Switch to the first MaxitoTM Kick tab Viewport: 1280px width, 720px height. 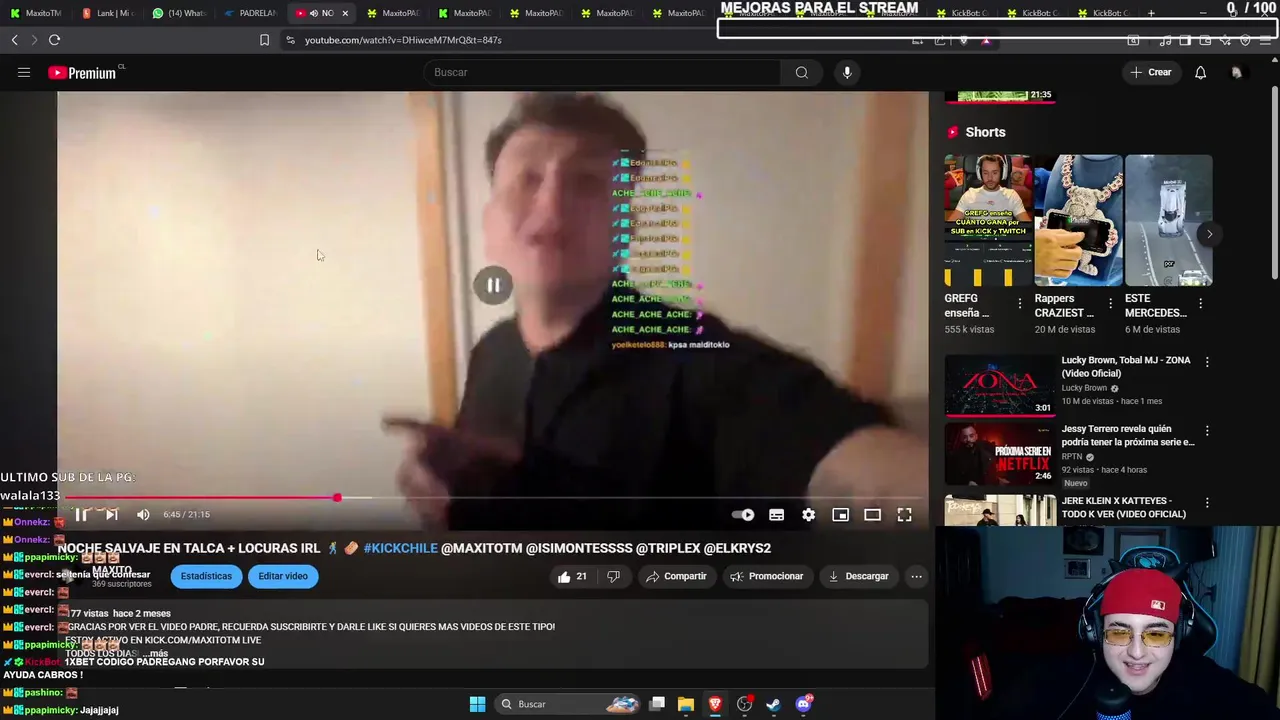click(36, 13)
